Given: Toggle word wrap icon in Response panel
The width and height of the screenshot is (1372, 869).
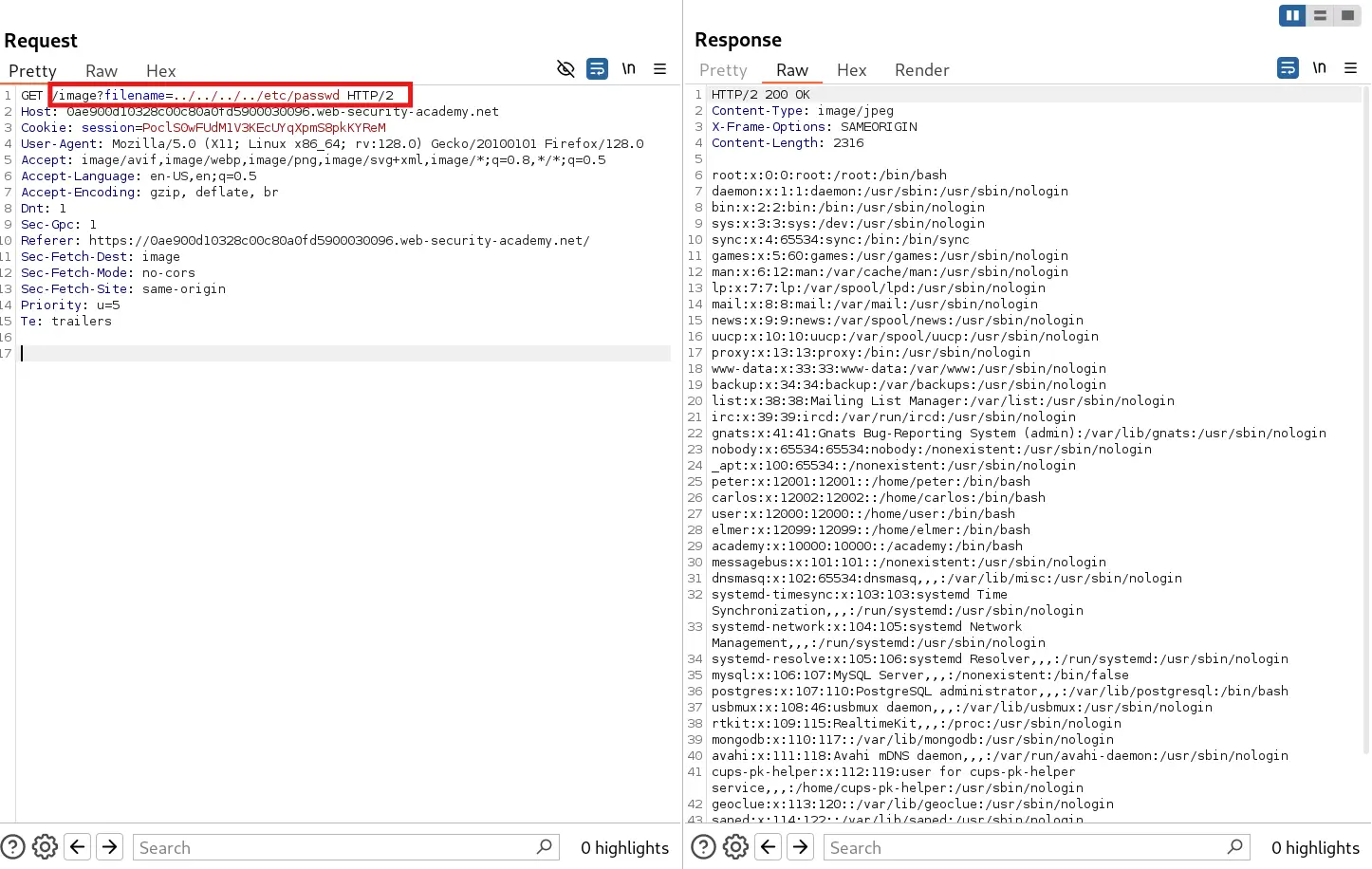Looking at the screenshot, I should (1288, 67).
